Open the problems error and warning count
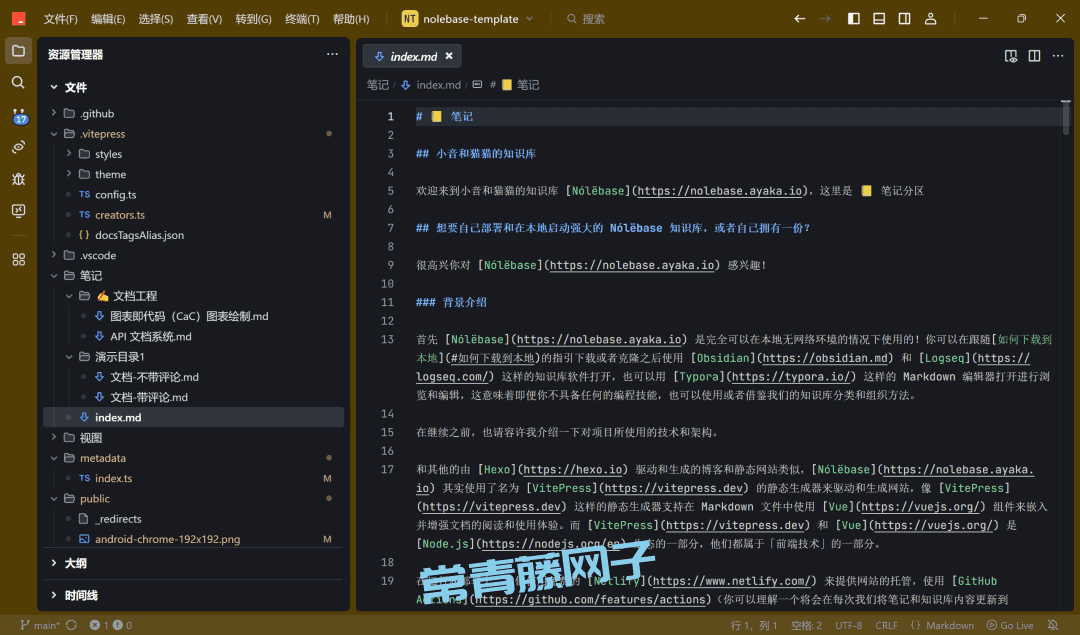The image size is (1080, 635). [x=111, y=625]
